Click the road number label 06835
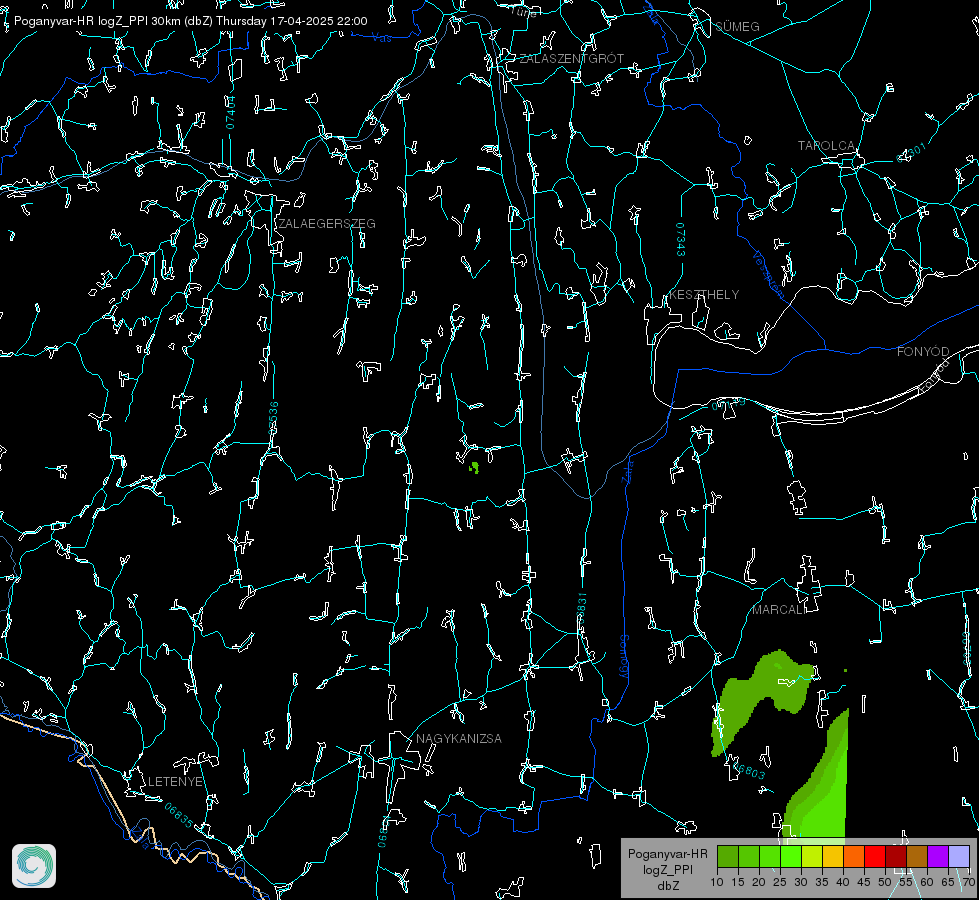 click(179, 815)
